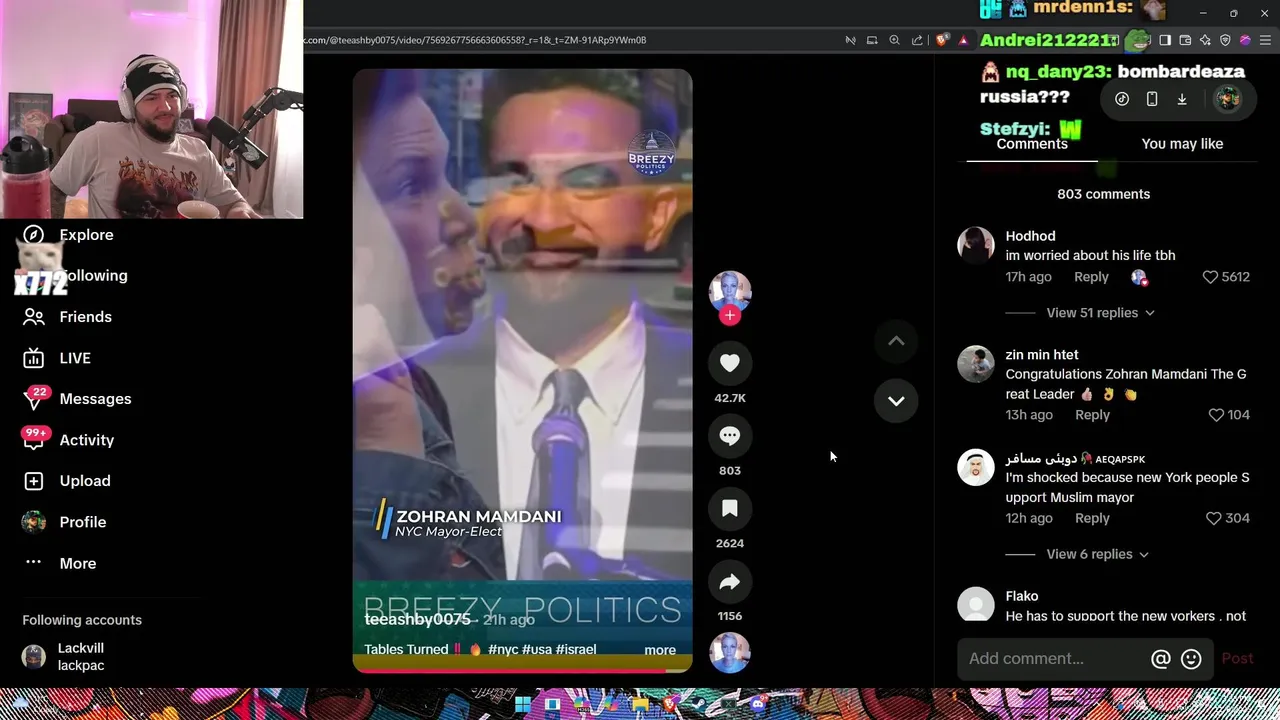Click the browser share page icon

click(x=917, y=40)
